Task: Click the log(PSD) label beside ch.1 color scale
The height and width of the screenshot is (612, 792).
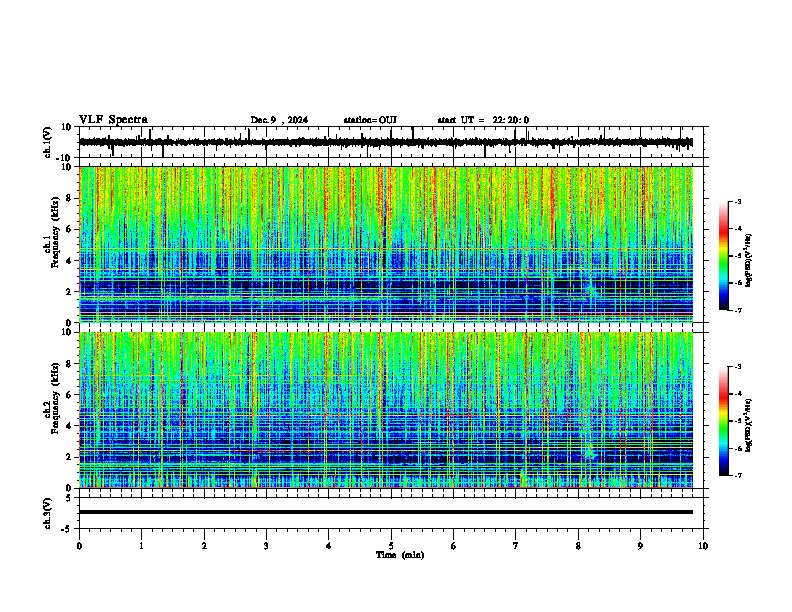Action: point(749,260)
